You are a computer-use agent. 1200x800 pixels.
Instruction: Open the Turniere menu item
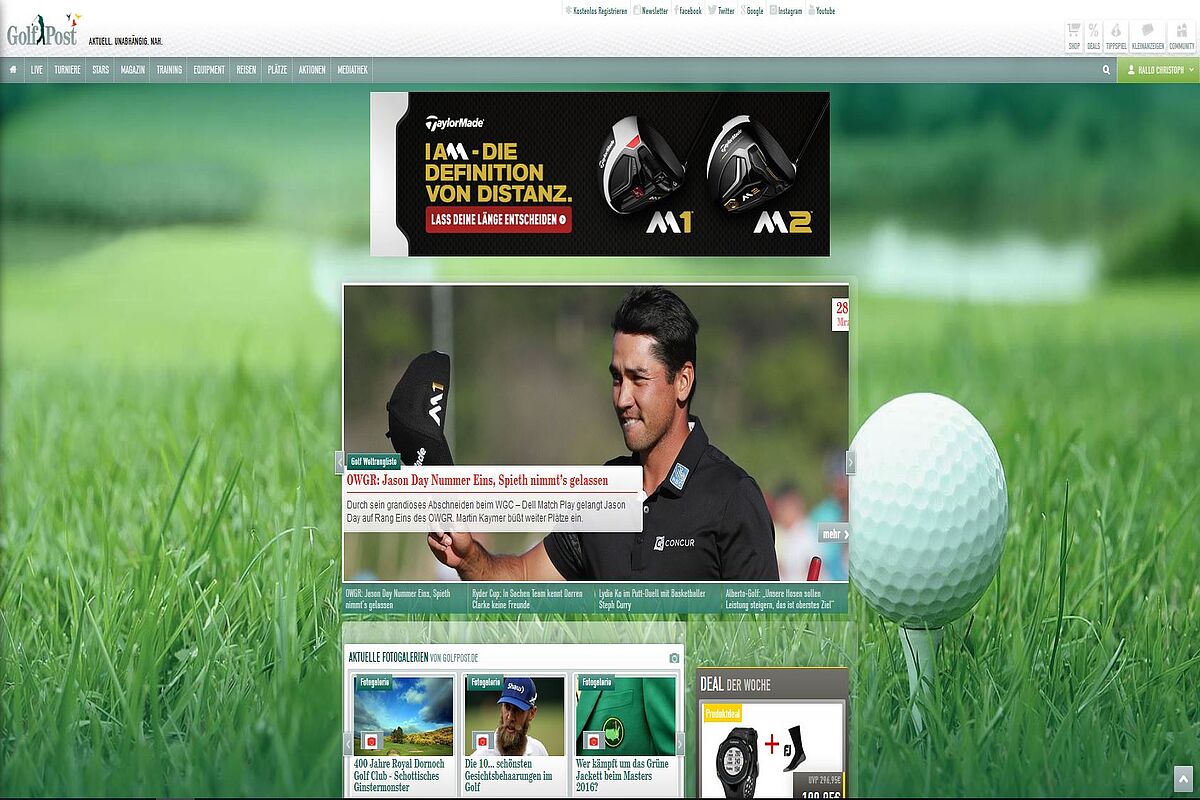pos(68,70)
